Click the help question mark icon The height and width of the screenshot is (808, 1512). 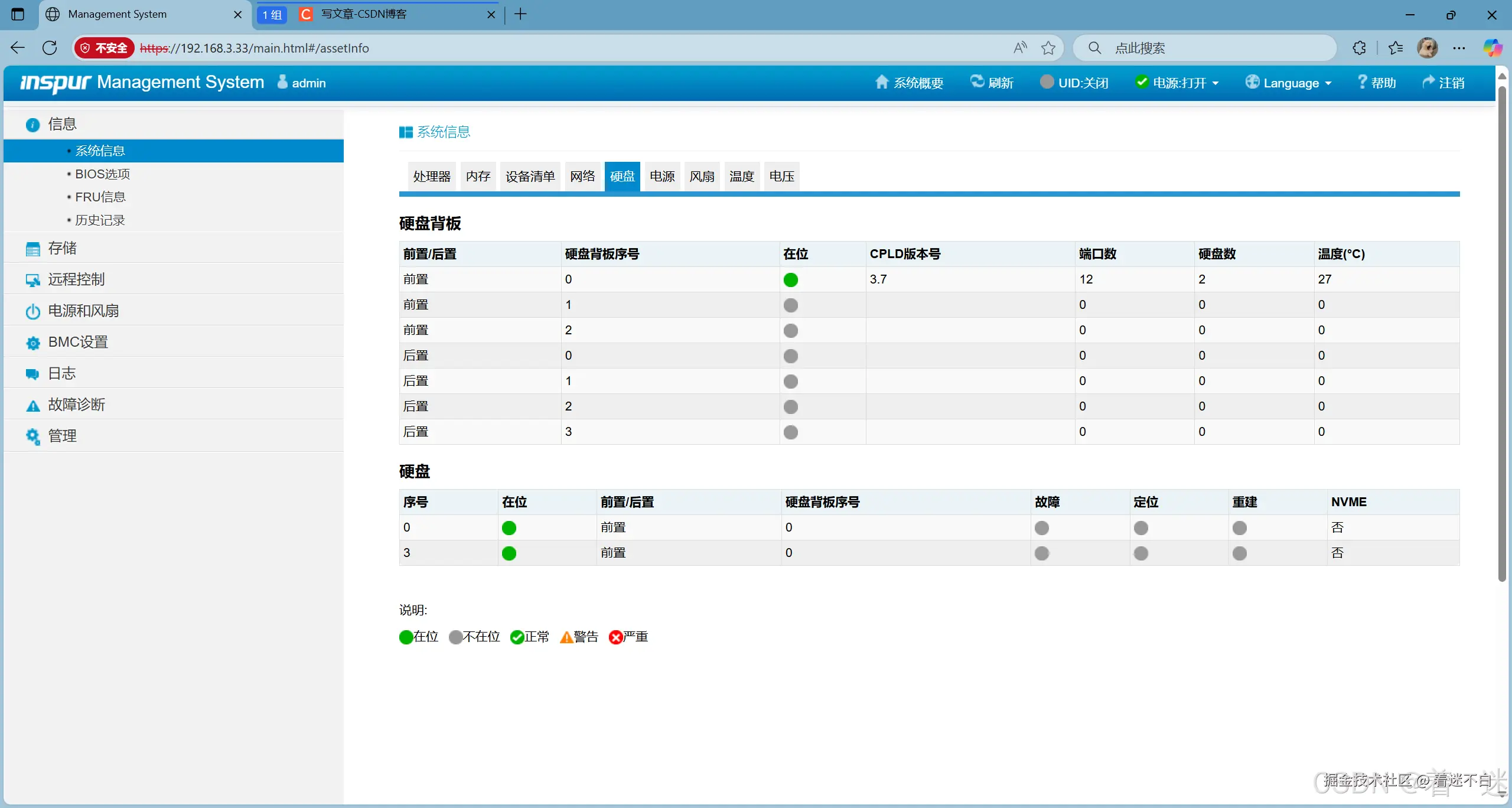click(x=1362, y=82)
